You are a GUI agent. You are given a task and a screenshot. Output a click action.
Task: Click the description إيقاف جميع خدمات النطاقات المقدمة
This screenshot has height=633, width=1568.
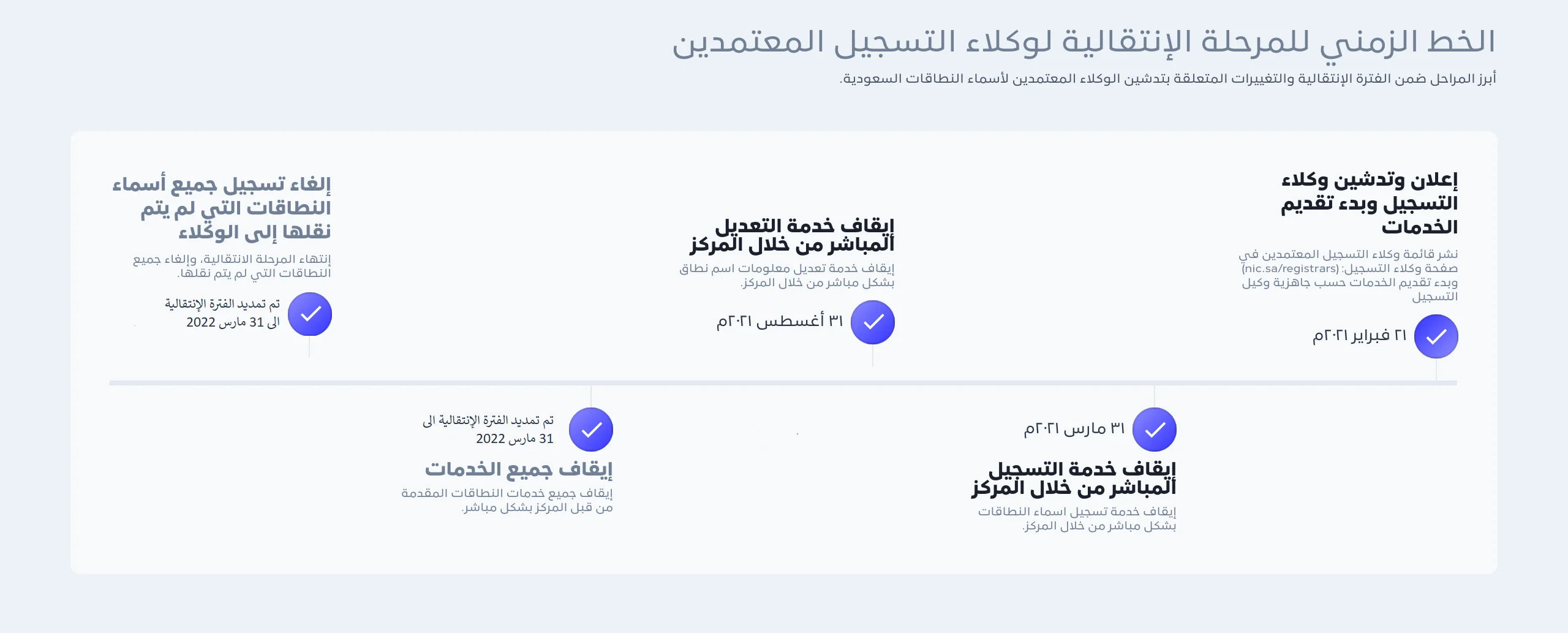point(507,500)
